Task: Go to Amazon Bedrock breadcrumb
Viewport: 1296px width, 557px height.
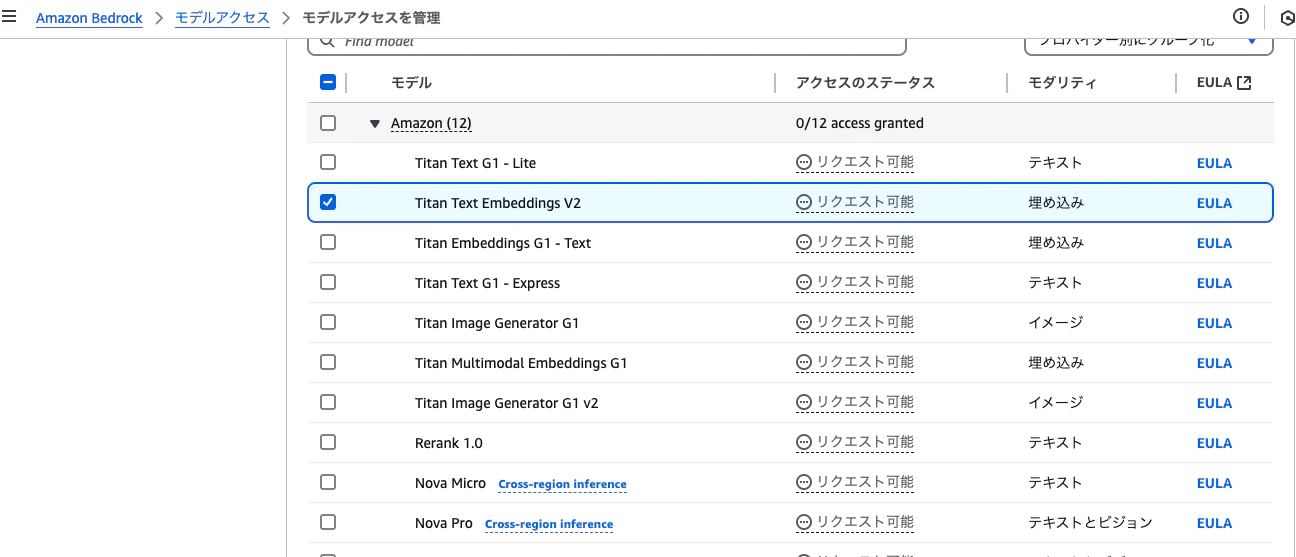Action: pos(90,18)
